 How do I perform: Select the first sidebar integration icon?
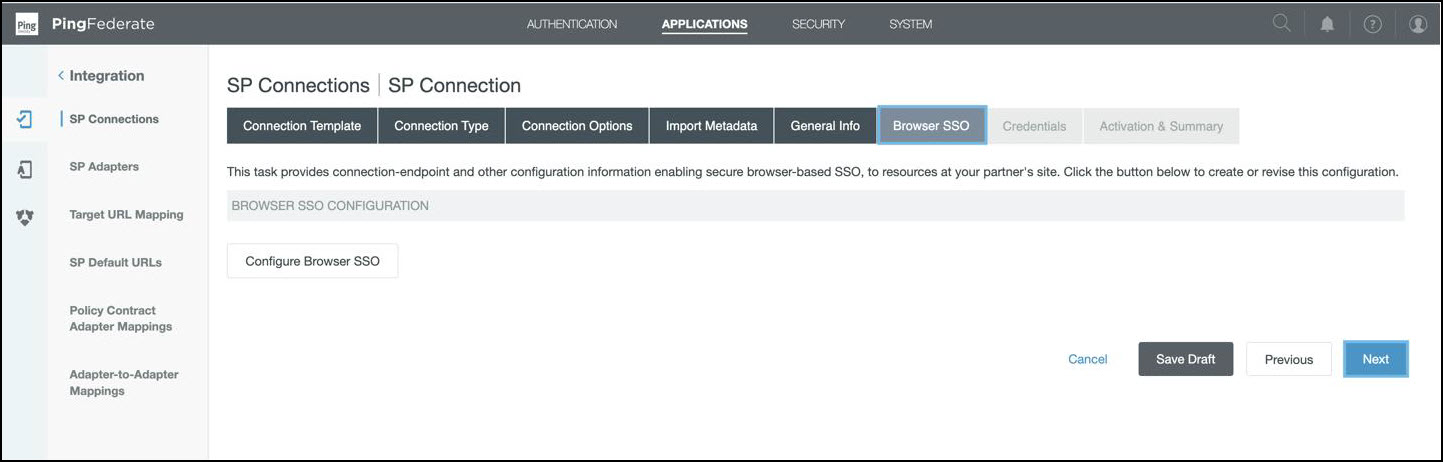pyautogui.click(x=25, y=119)
